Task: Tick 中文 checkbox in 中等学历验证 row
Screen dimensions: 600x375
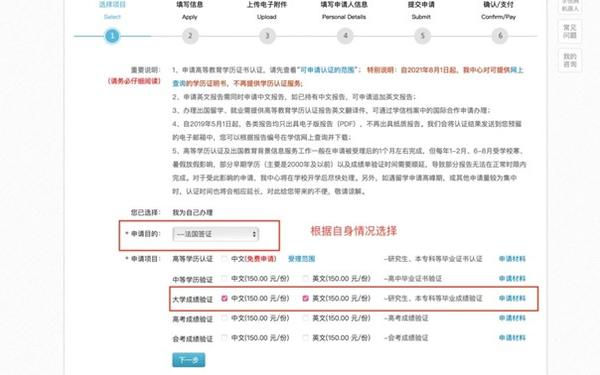Action: click(x=224, y=279)
